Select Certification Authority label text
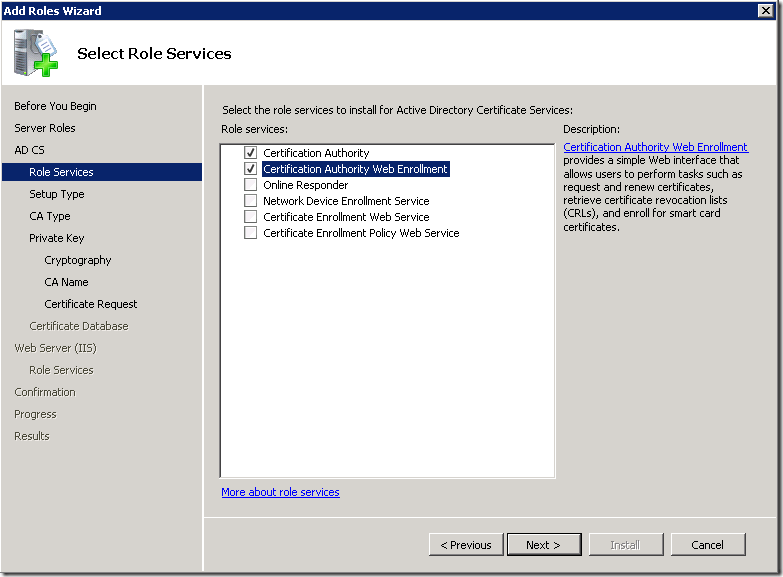Screen dimensions: 783x577 tap(316, 153)
